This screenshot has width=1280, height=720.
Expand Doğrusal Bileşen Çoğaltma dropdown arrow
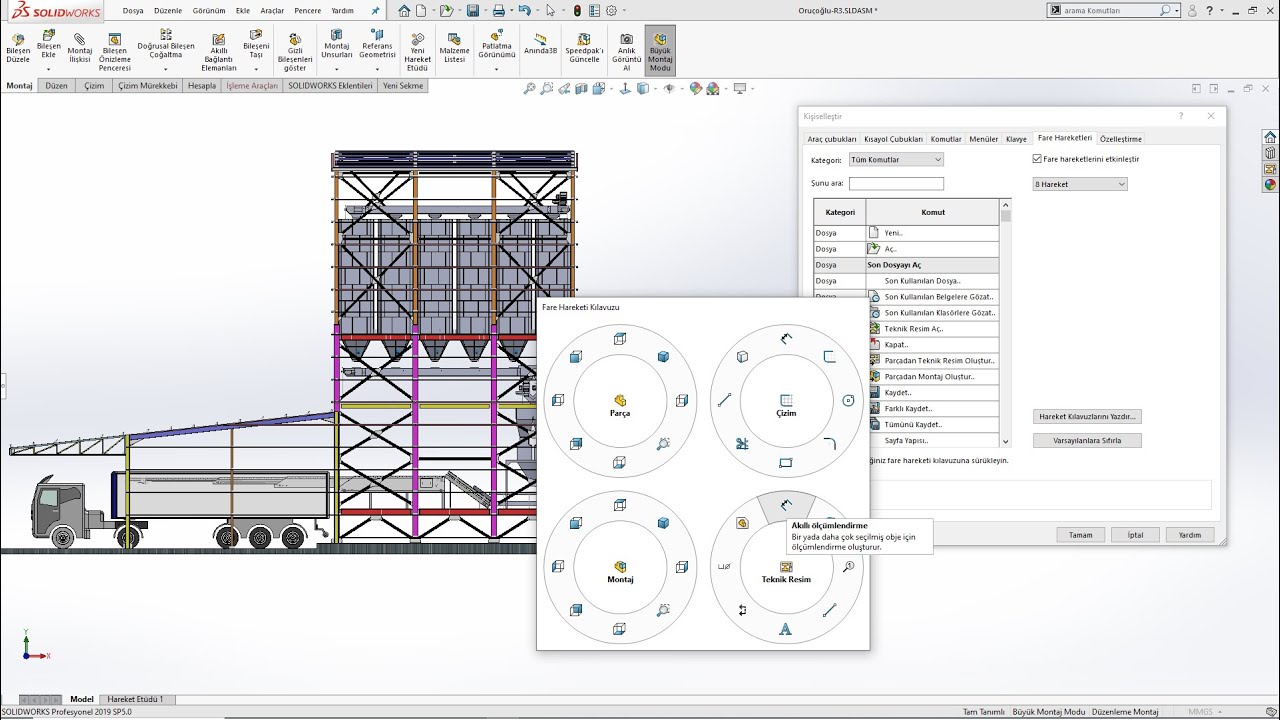(x=166, y=69)
